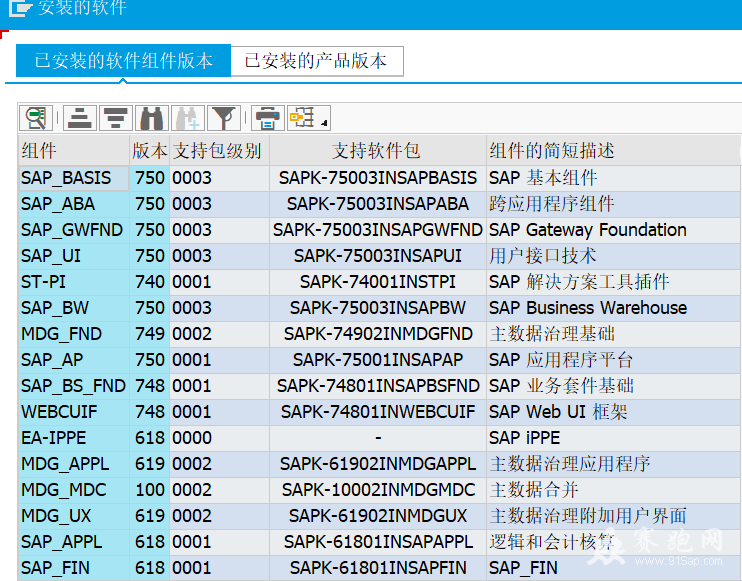Select the 支持软件包 column header
The width and height of the screenshot is (742, 581).
tap(378, 151)
